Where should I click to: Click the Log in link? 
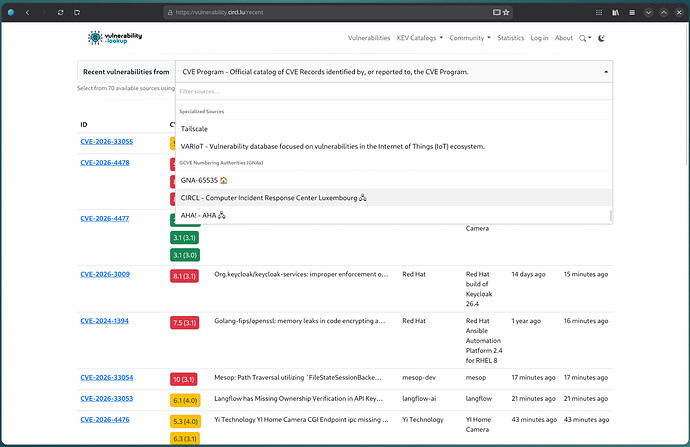(539, 38)
